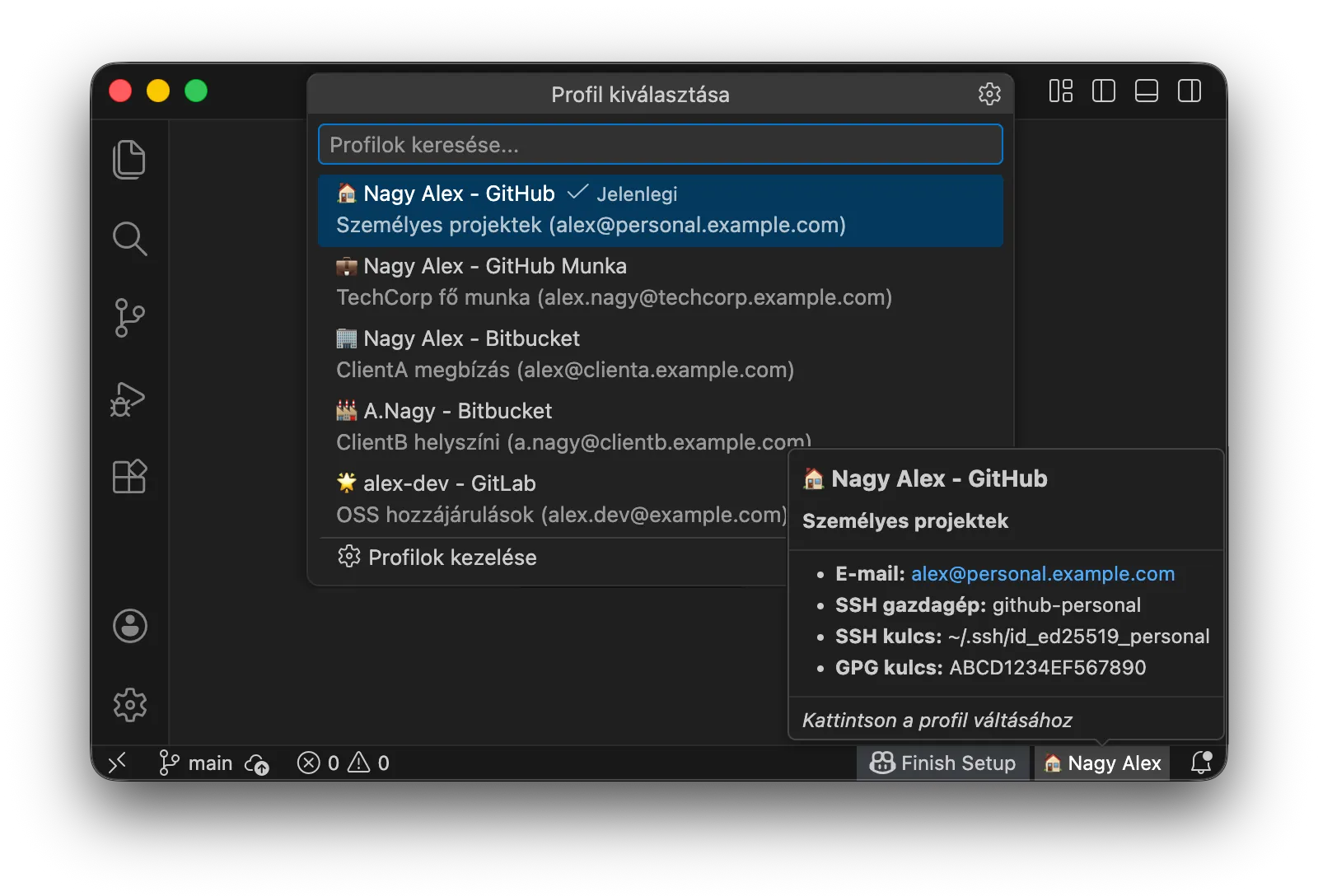Open the Extensions view icon

(129, 476)
